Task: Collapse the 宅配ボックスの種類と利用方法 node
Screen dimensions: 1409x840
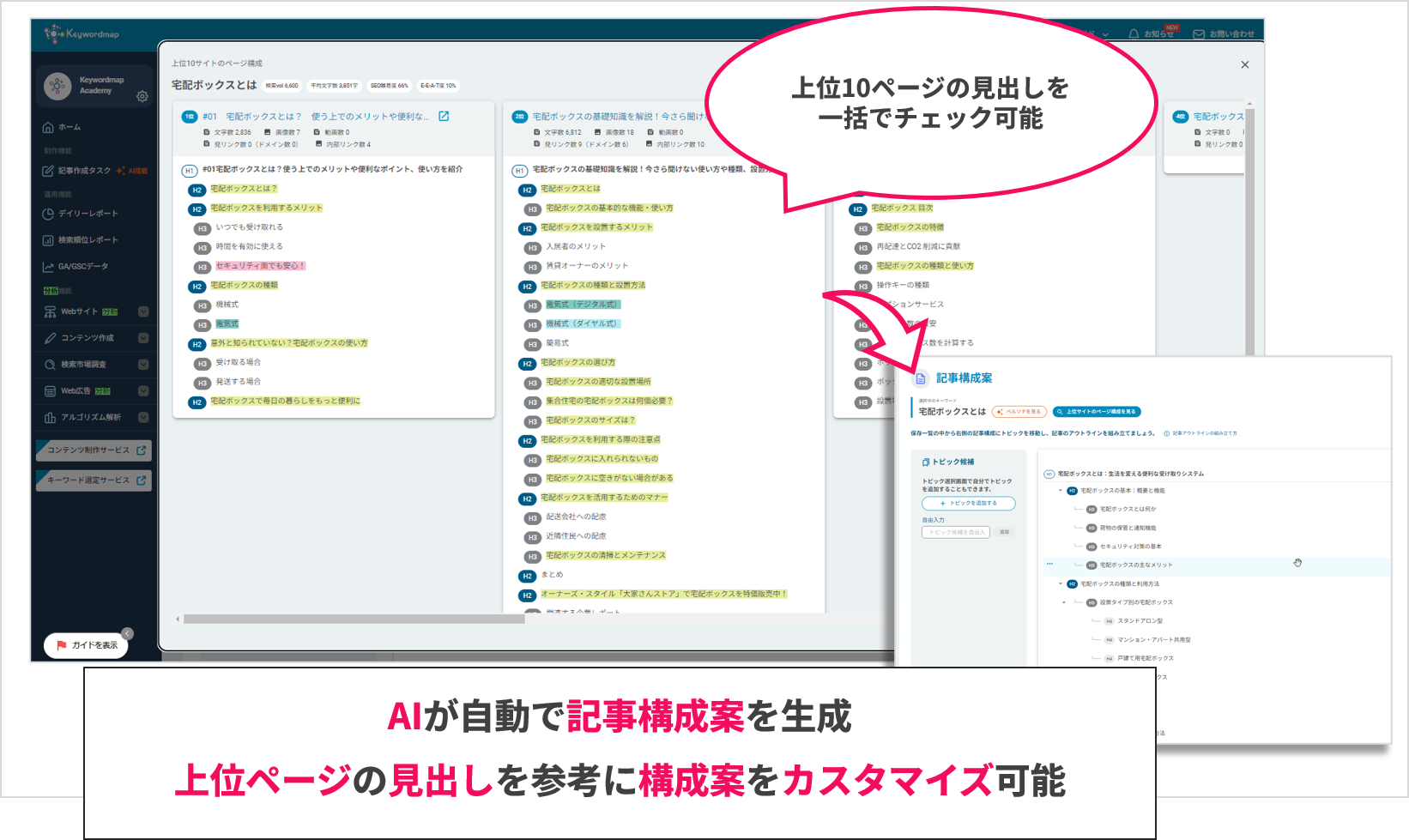Action: pyautogui.click(x=1061, y=583)
